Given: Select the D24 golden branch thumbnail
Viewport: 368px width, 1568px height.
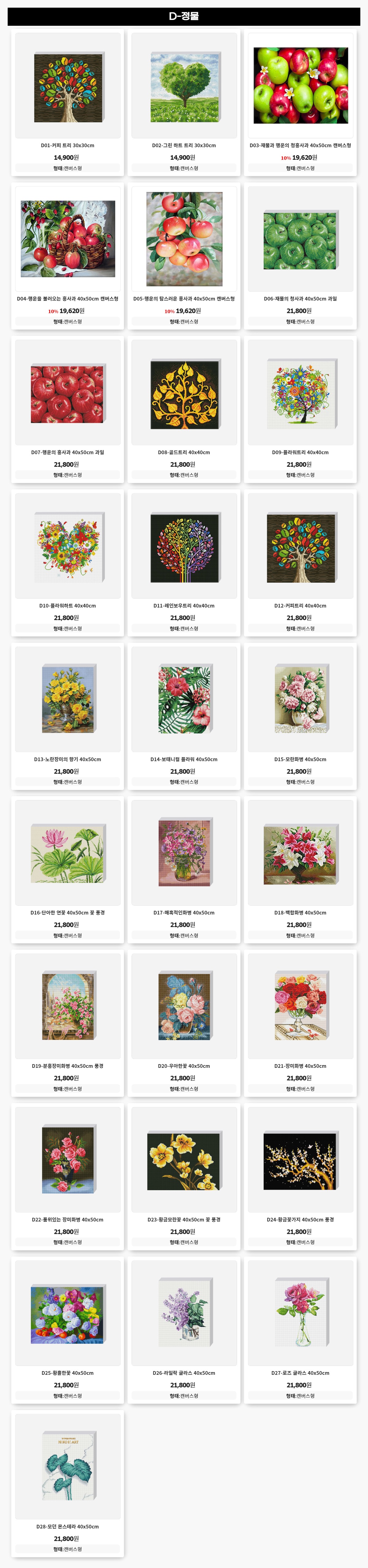Looking at the screenshot, I should [301, 1160].
